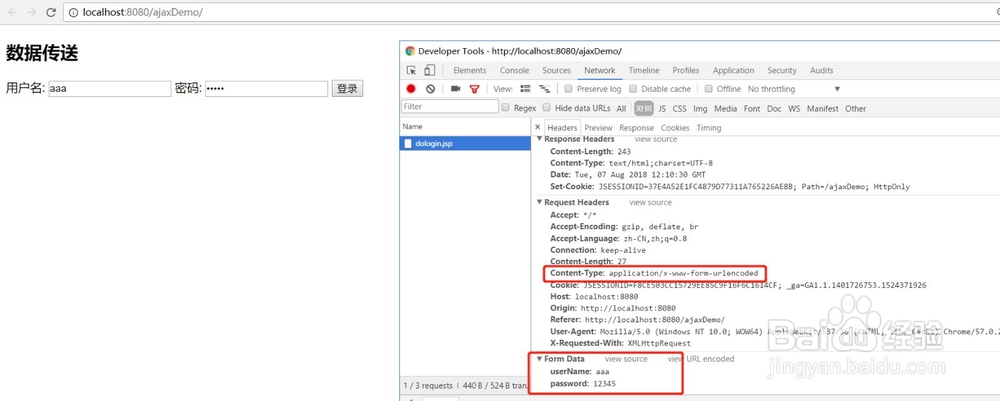
Task: Open the Elements panel tab
Action: click(470, 70)
